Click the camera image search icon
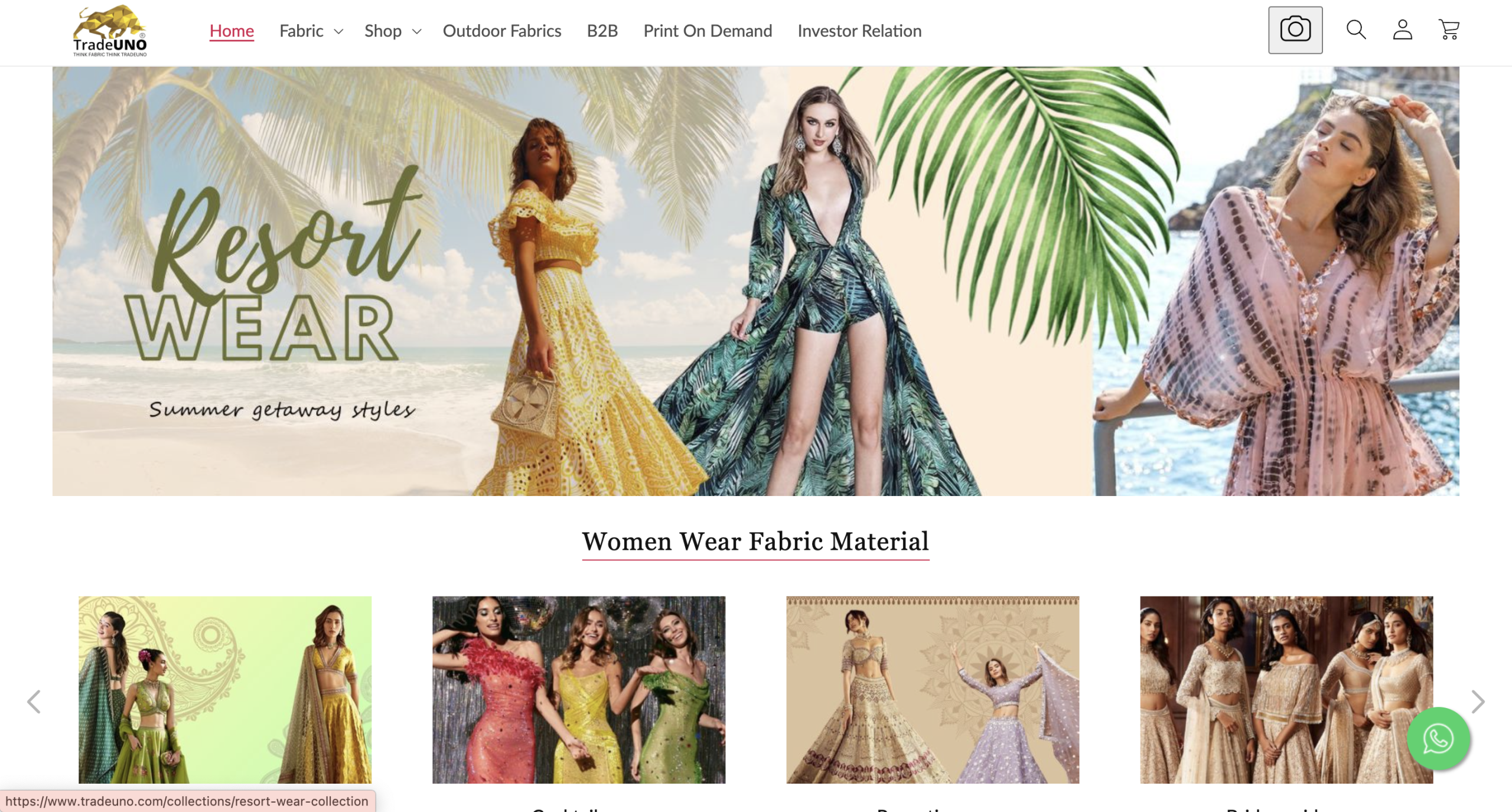Image resolution: width=1512 pixels, height=812 pixels. [x=1295, y=30]
